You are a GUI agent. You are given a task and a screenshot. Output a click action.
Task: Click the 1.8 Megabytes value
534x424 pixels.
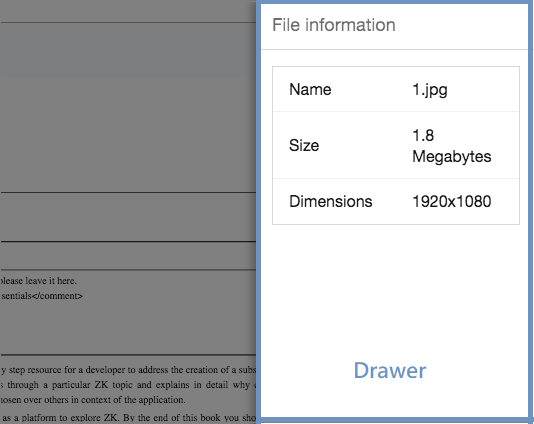point(452,146)
